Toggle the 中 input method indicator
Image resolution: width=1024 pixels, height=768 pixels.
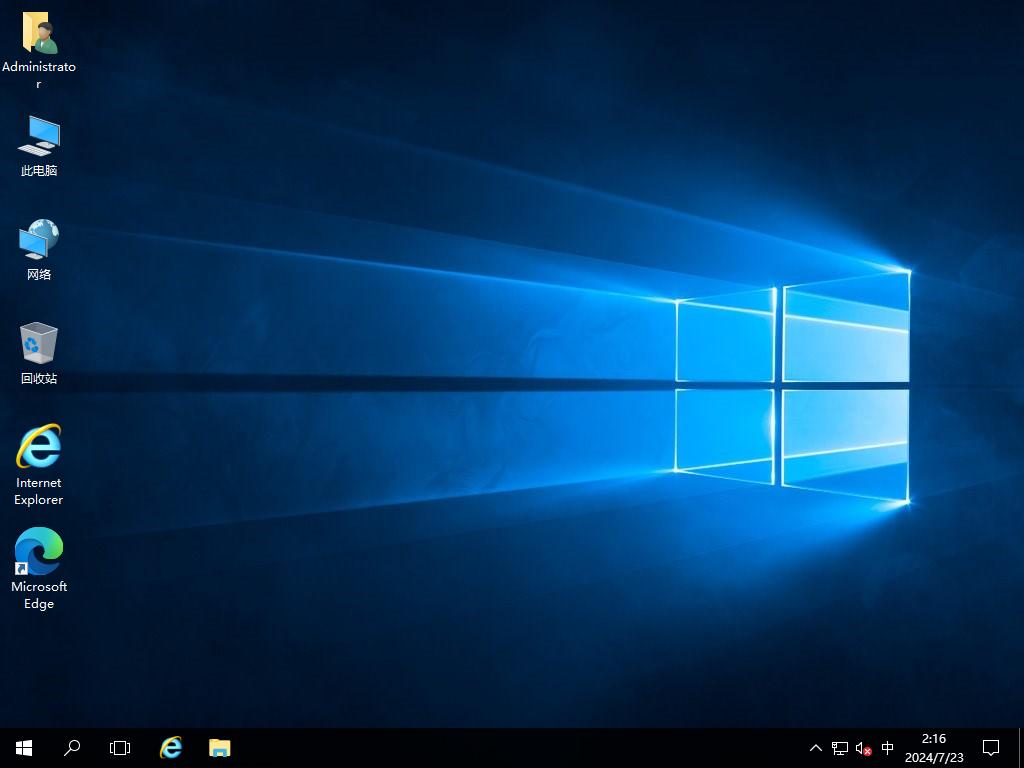click(x=887, y=748)
